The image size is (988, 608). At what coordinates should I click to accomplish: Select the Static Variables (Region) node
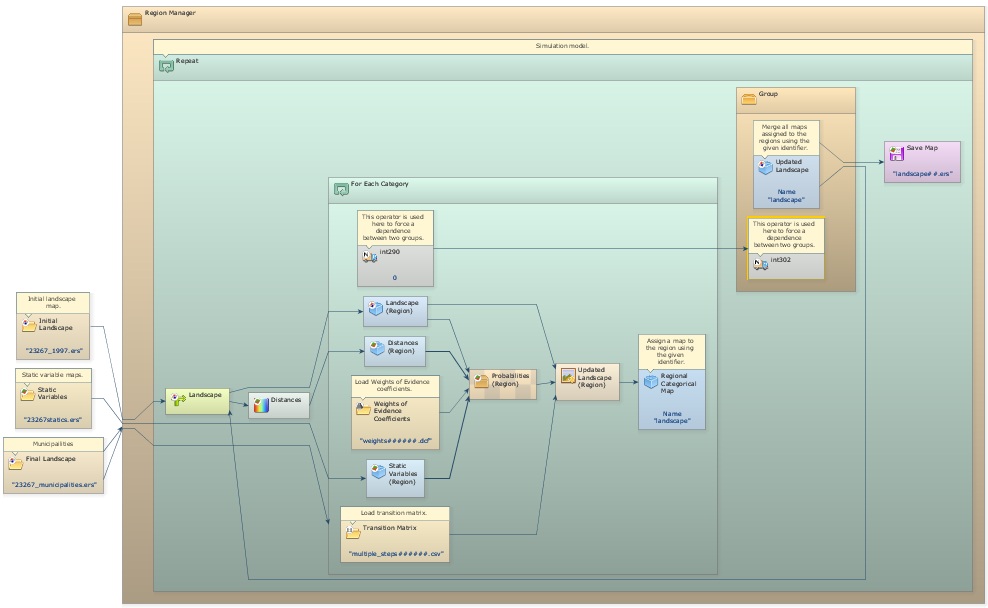click(x=395, y=478)
